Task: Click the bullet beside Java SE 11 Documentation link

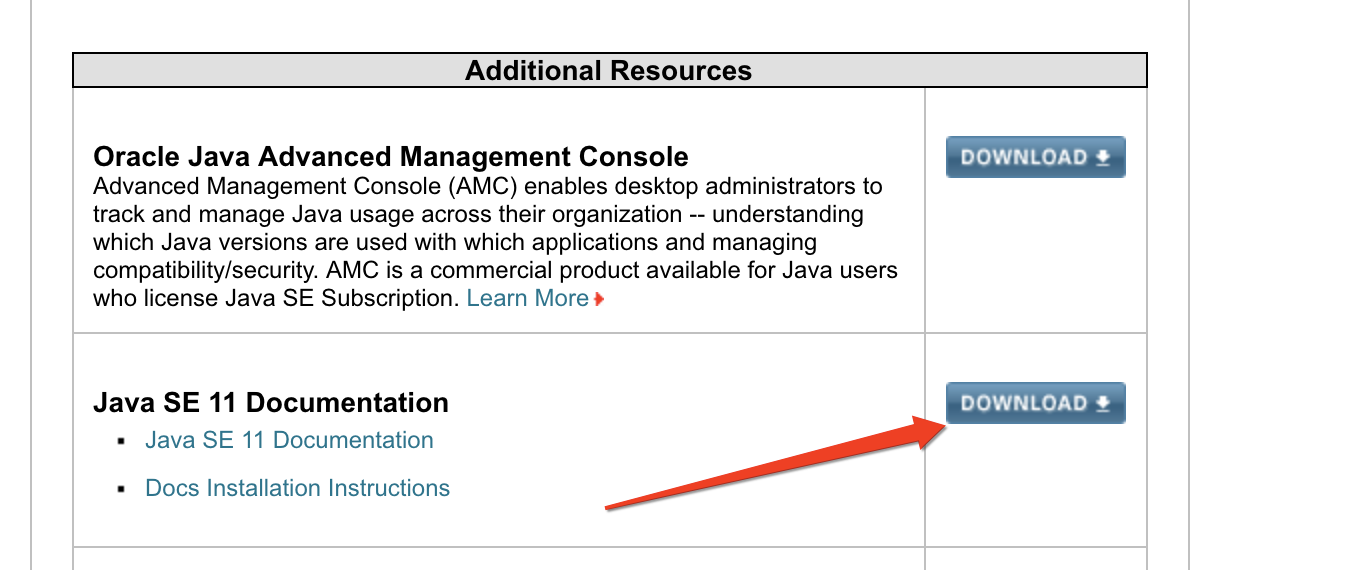Action: [122, 441]
